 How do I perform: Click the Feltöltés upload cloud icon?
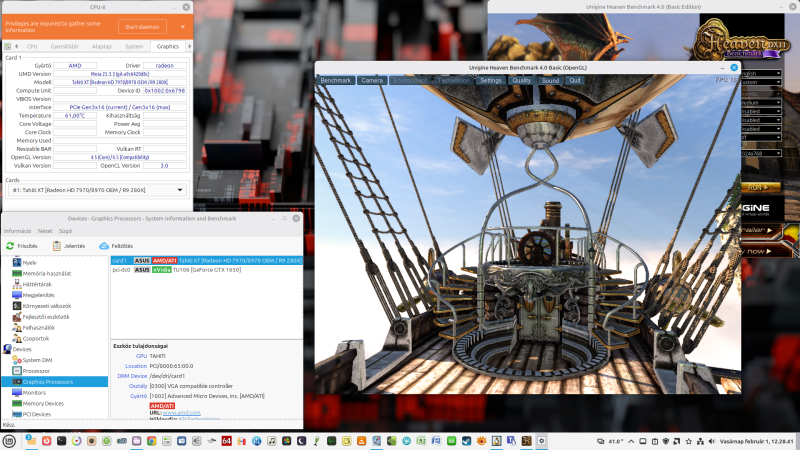coord(104,246)
